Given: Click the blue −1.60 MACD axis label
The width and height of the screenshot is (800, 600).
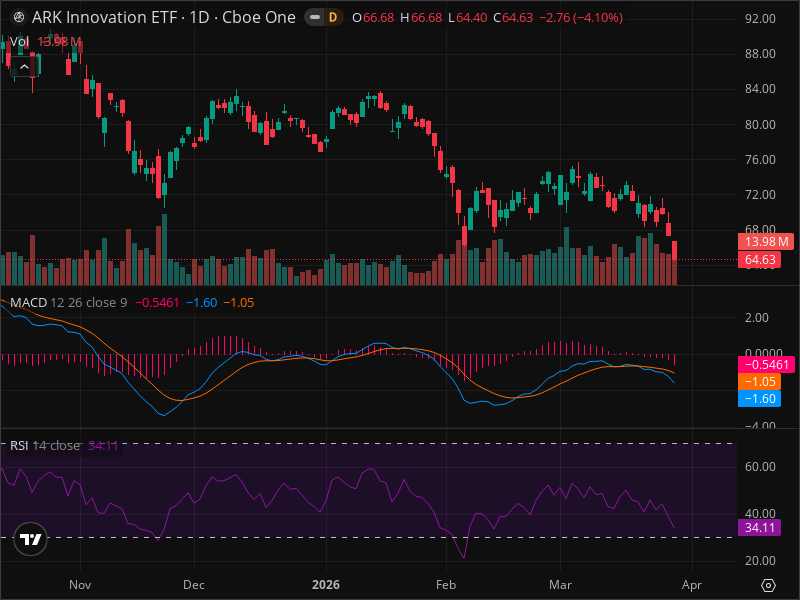Looking at the screenshot, I should (x=760, y=398).
